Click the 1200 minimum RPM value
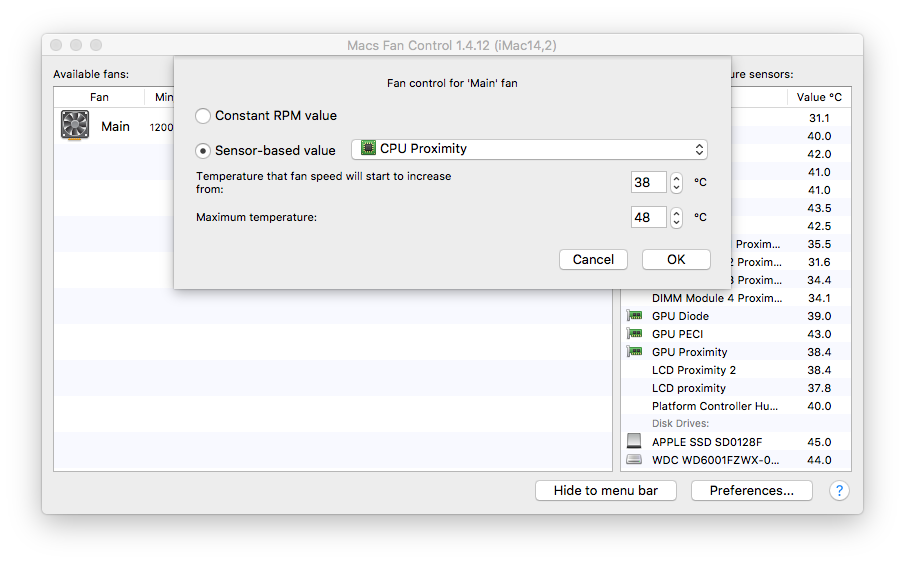 [161, 127]
